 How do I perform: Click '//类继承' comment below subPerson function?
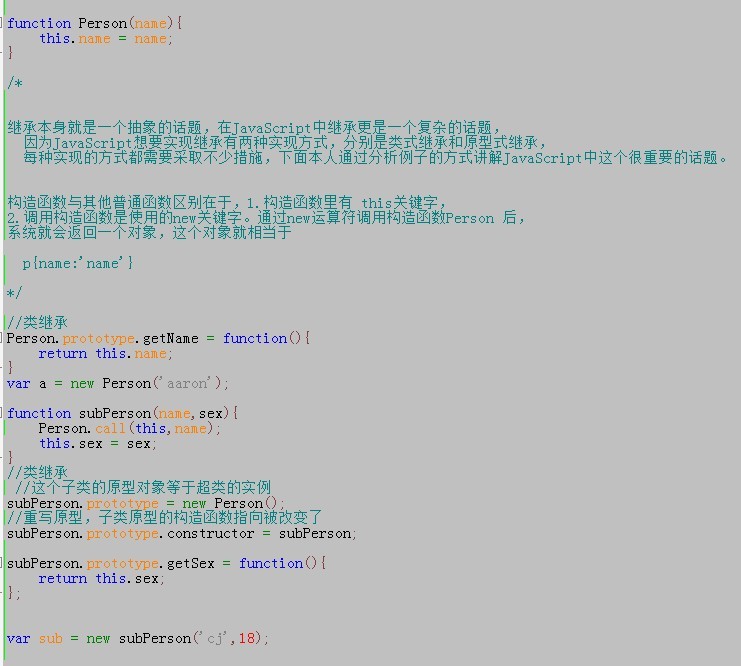point(37,472)
